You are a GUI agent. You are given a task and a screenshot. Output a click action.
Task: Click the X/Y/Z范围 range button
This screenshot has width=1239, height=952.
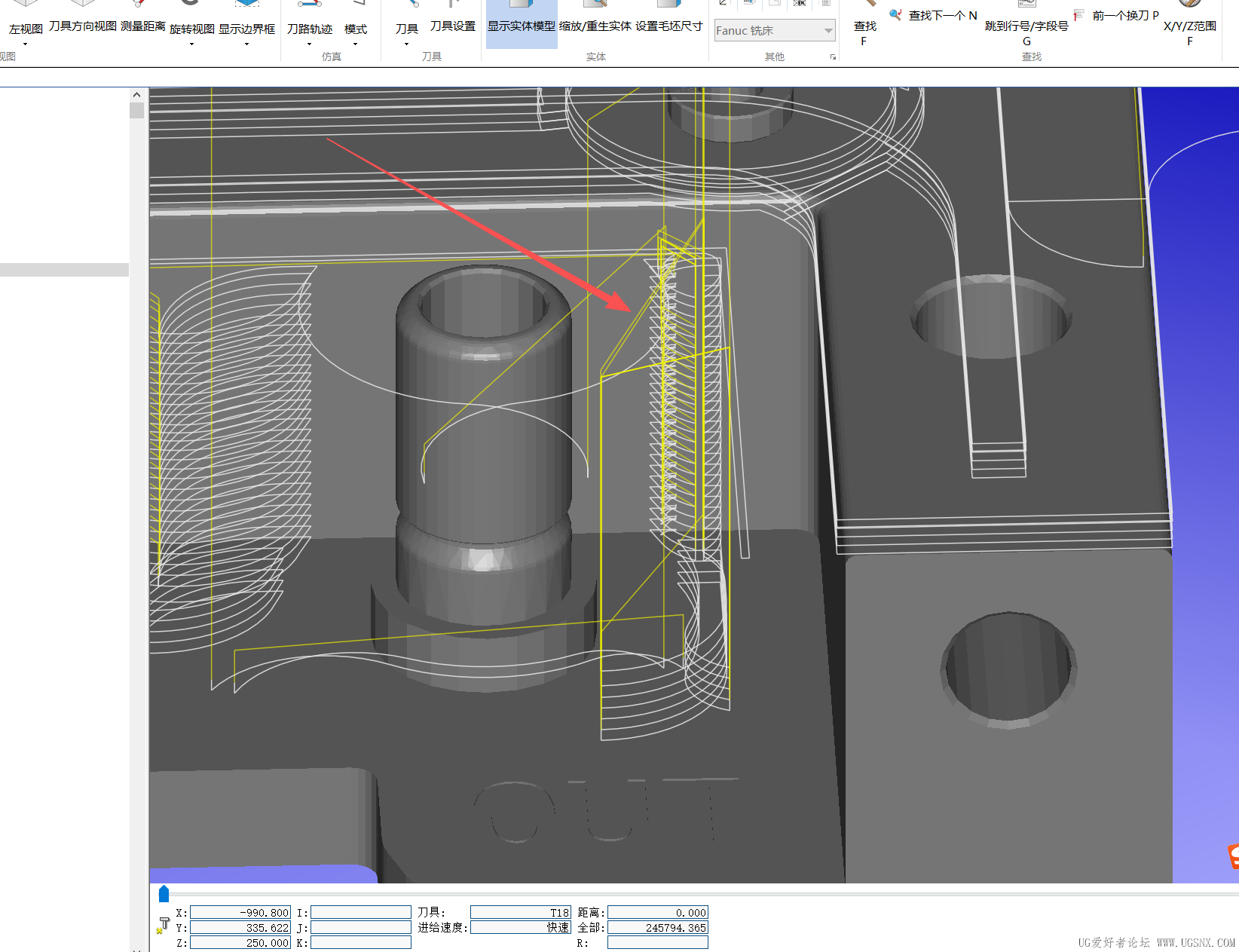tap(1189, 26)
